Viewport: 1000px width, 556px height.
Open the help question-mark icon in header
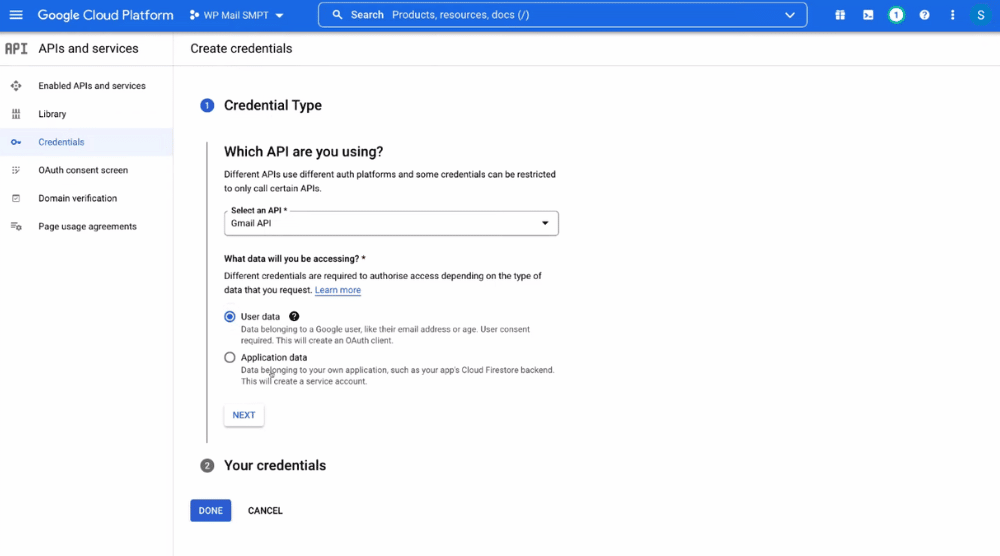(x=924, y=15)
